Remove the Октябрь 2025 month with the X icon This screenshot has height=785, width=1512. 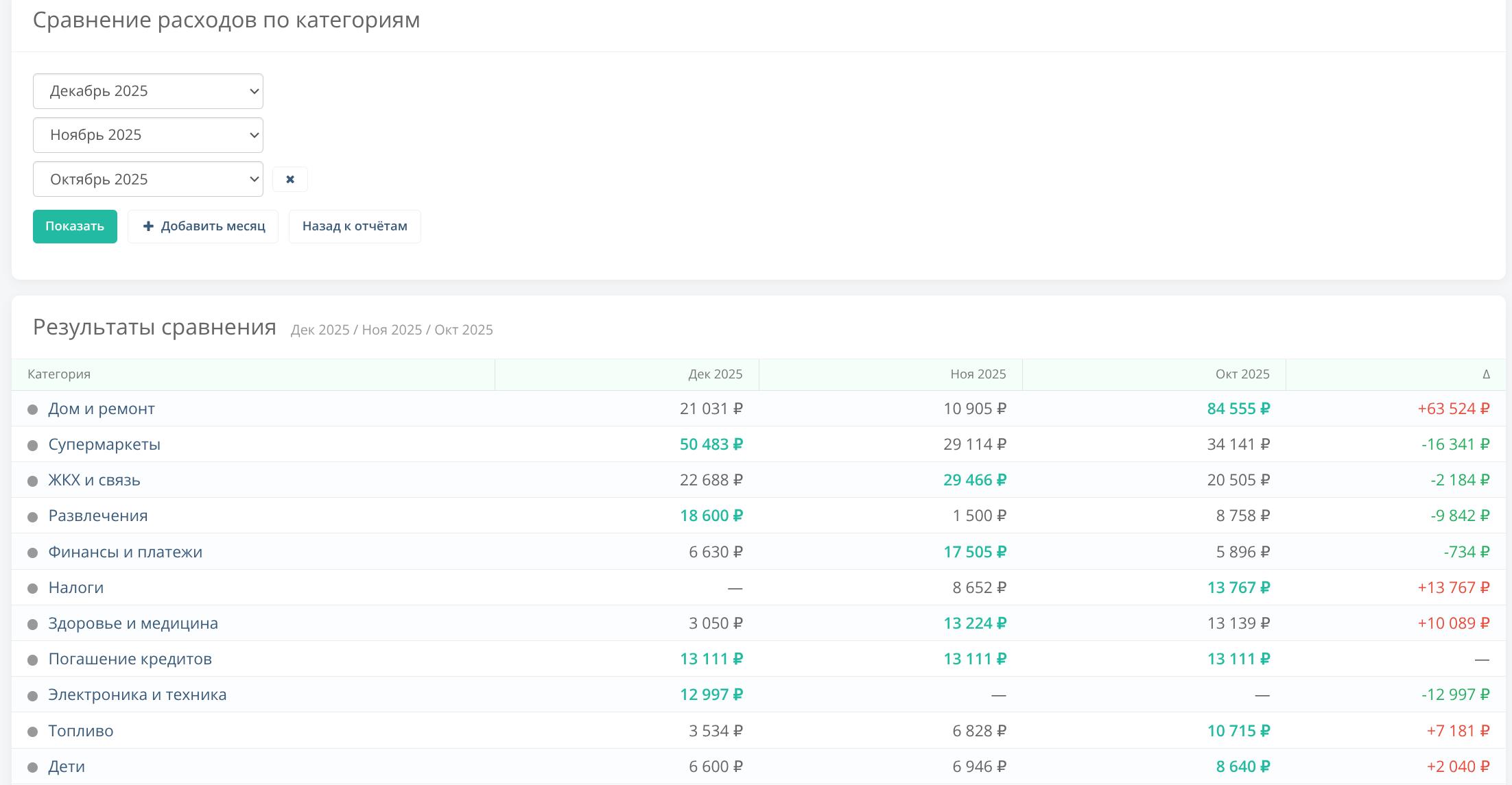pyautogui.click(x=290, y=180)
